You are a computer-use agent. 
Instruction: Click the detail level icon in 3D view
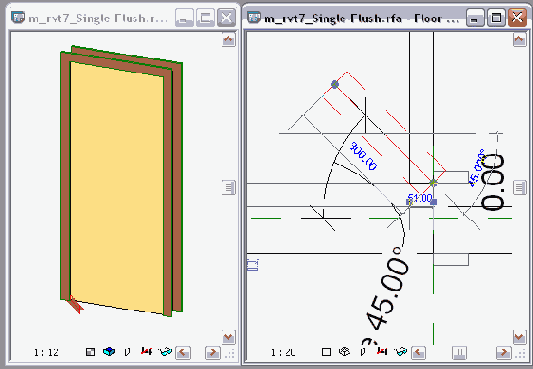[x=90, y=352]
